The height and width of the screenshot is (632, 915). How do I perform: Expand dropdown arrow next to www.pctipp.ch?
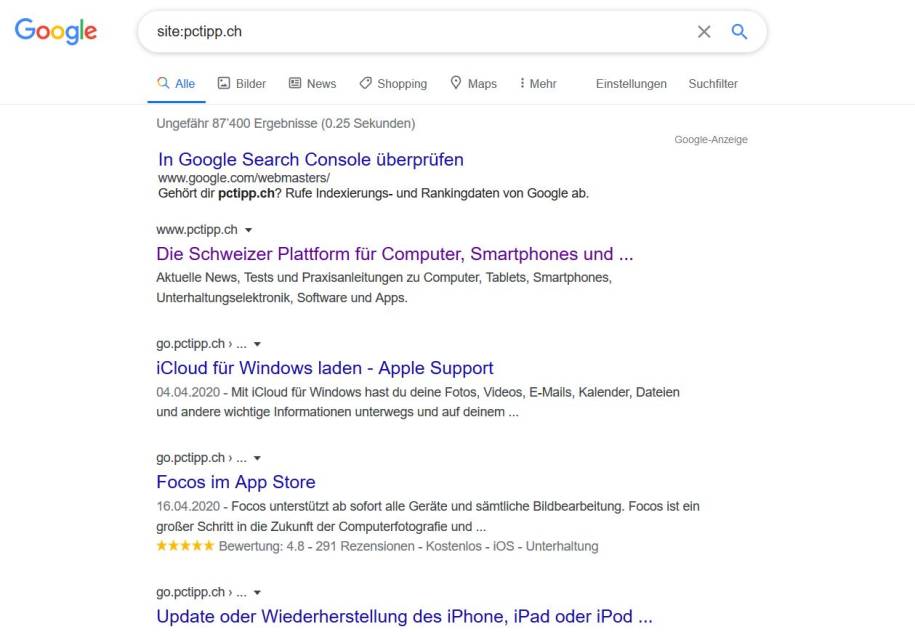pyautogui.click(x=248, y=230)
